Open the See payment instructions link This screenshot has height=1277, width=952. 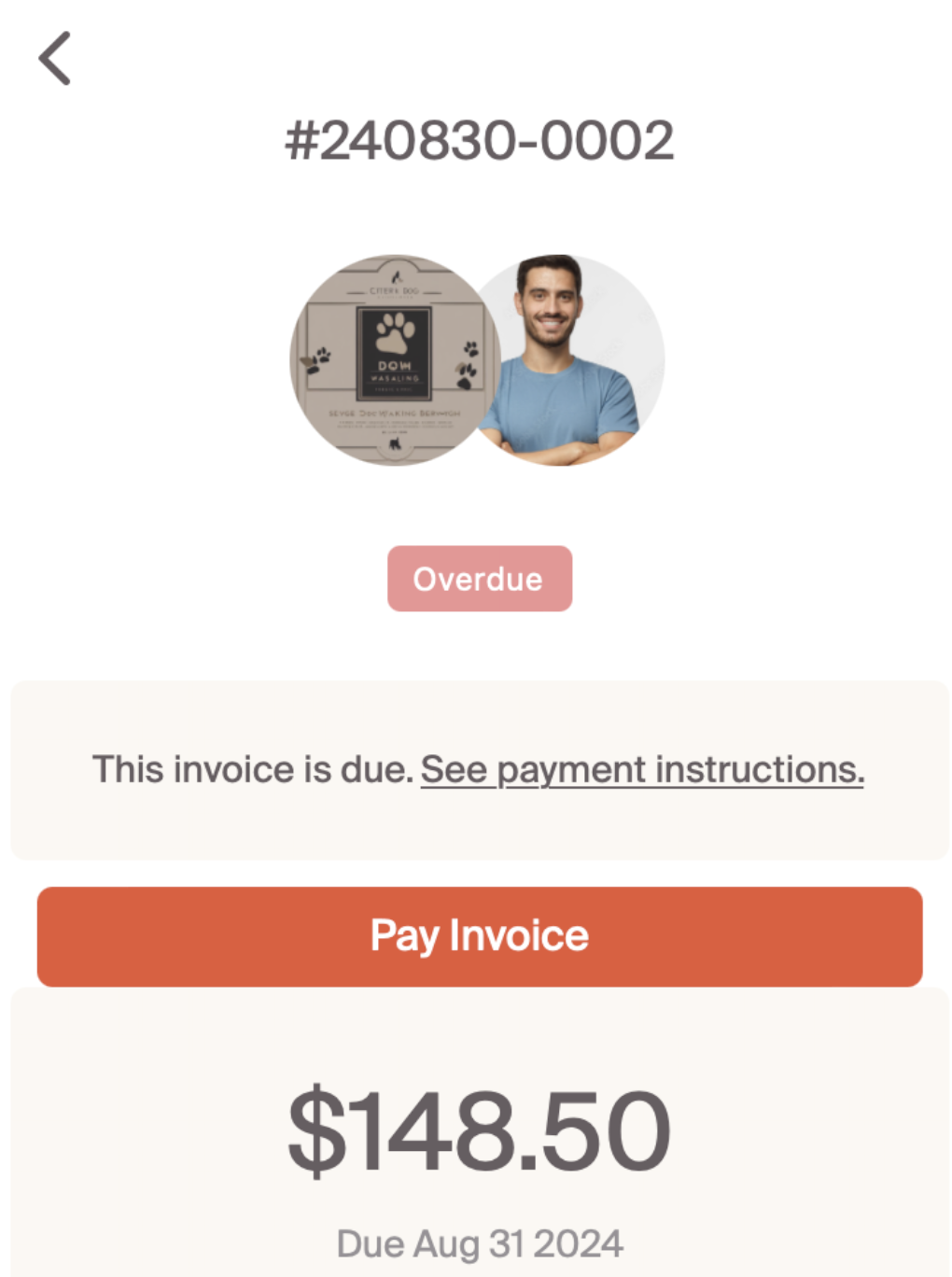click(642, 770)
